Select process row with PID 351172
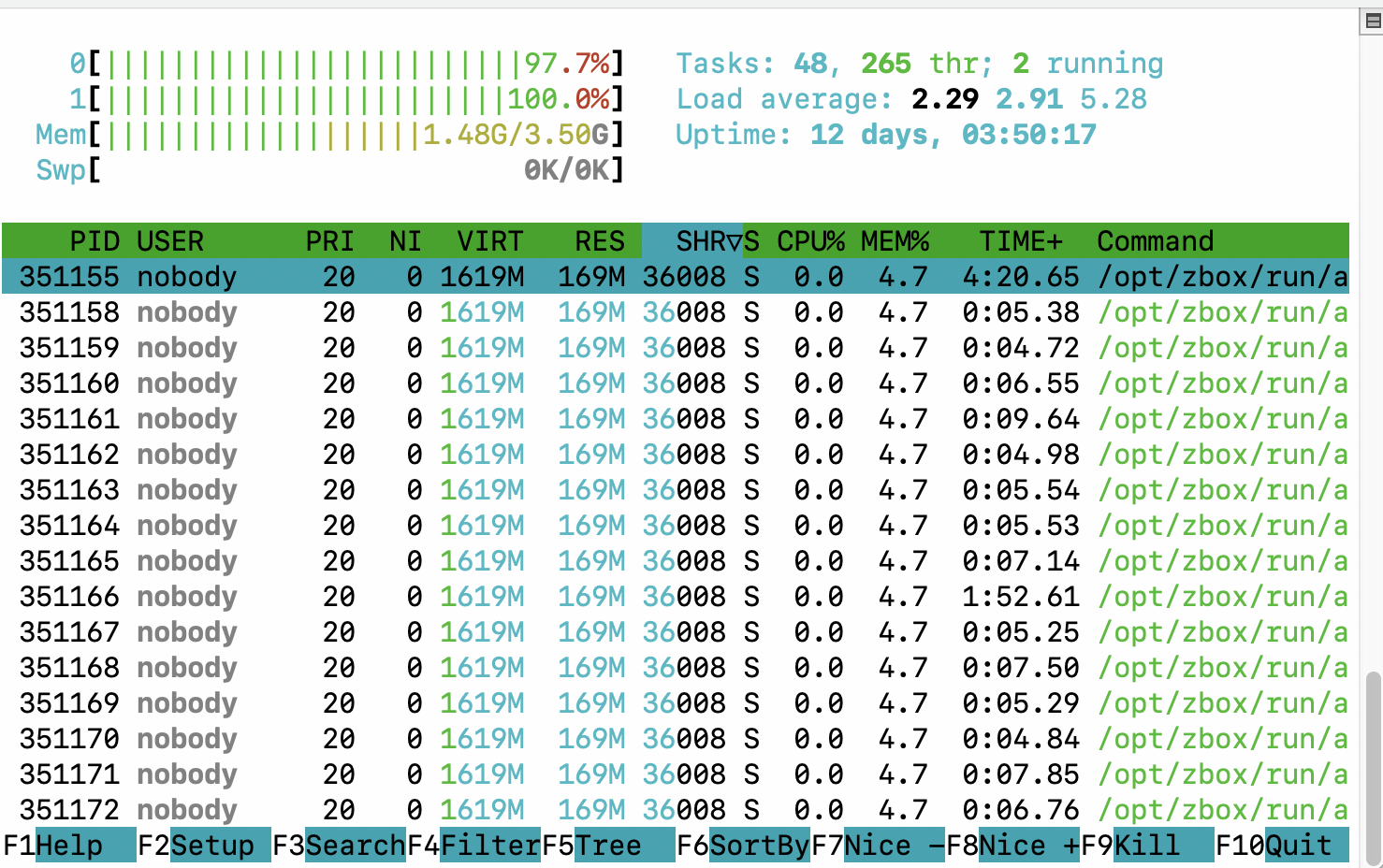 tap(676, 810)
